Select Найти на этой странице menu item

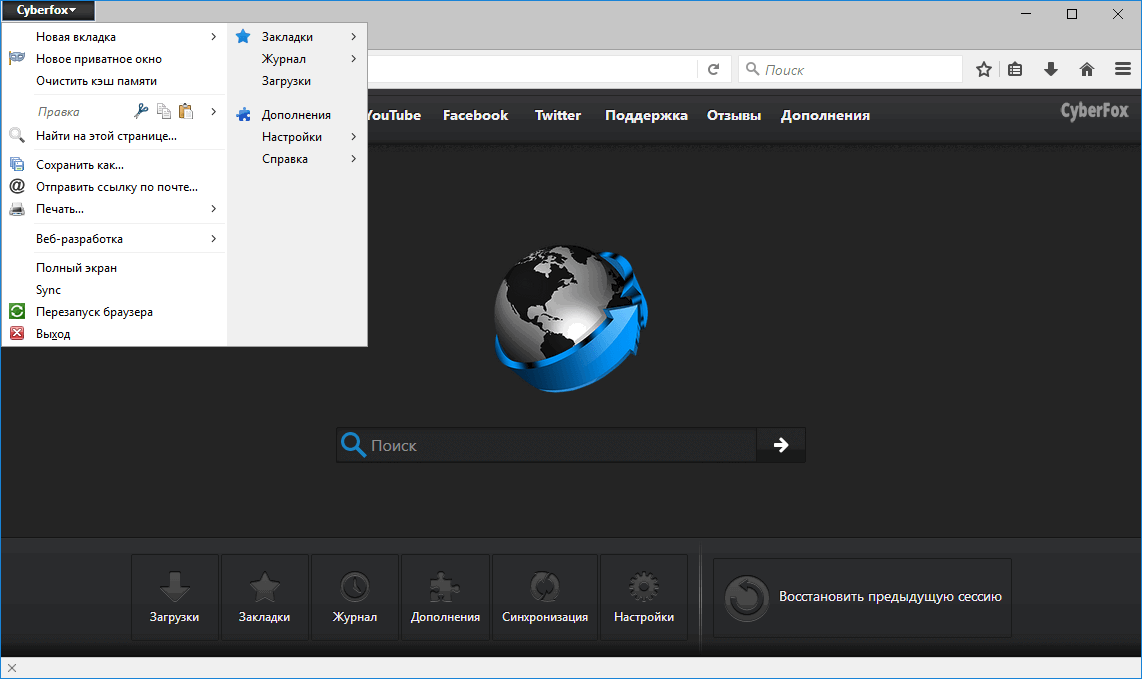point(114,136)
